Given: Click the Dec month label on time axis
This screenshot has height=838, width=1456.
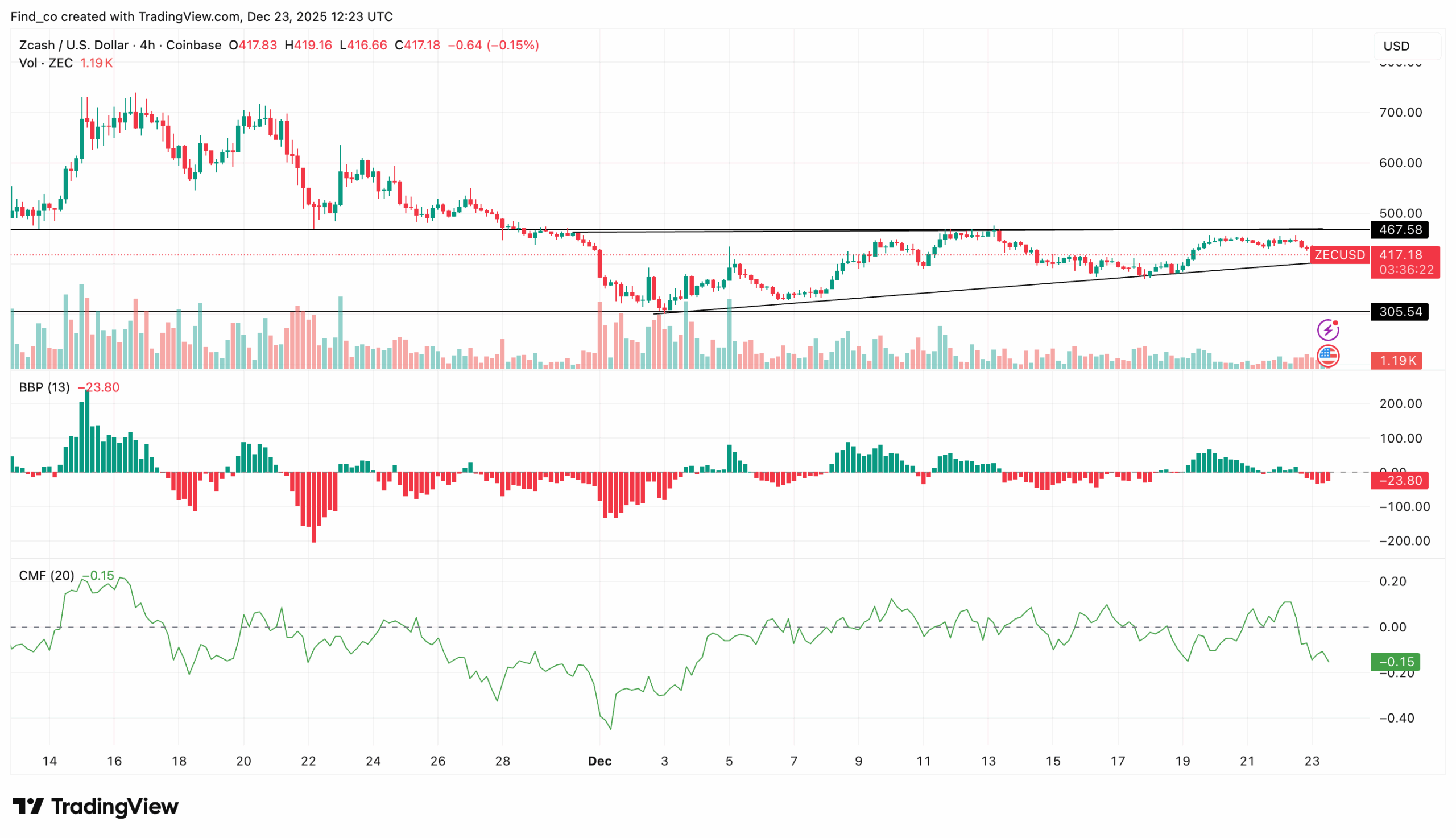Looking at the screenshot, I should 599,761.
